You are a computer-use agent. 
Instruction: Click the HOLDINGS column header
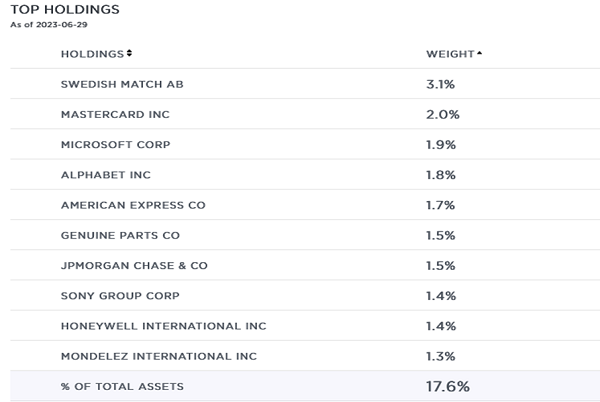point(92,54)
